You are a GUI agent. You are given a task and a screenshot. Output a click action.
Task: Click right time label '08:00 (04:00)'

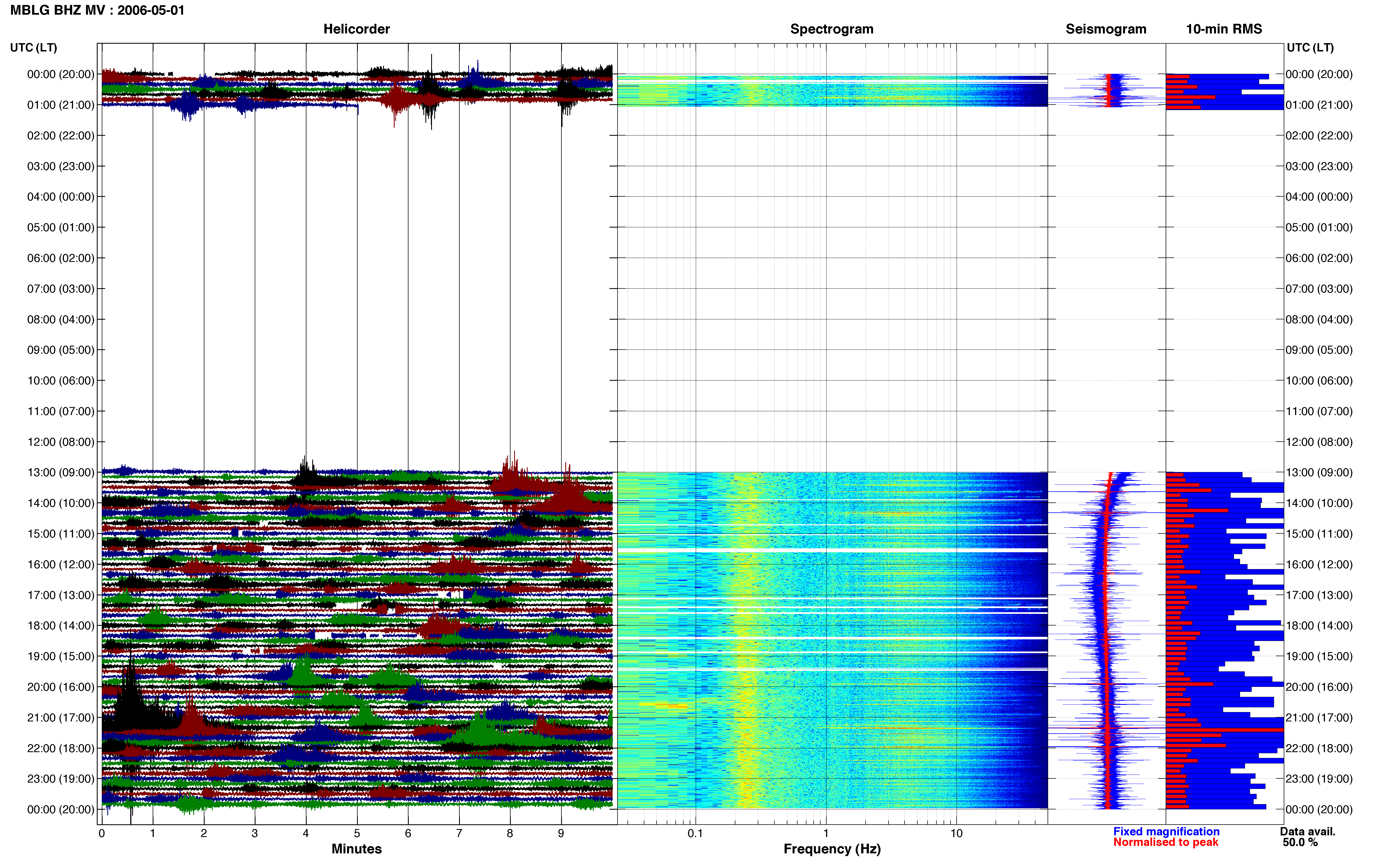(1319, 319)
